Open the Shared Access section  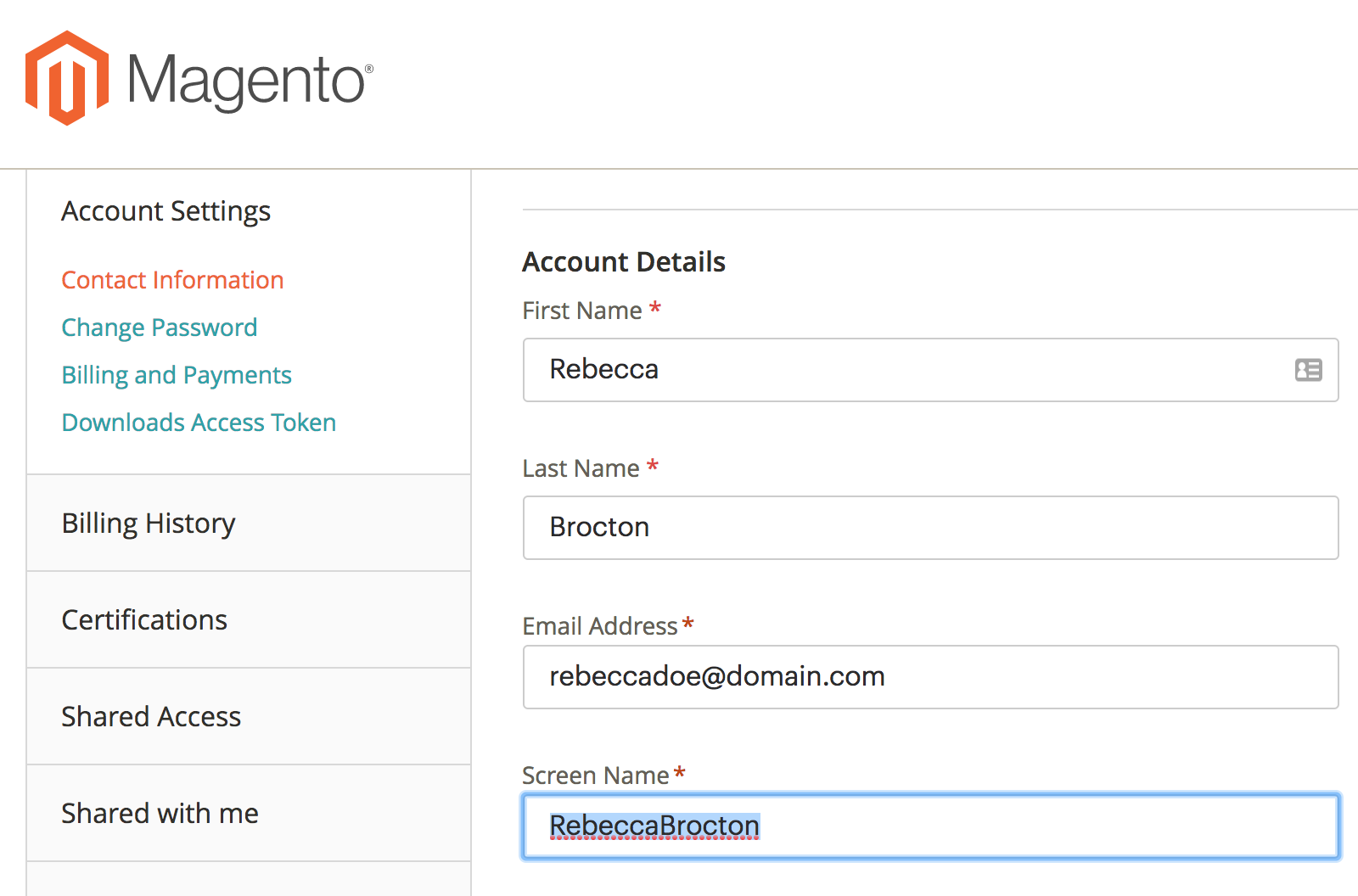(151, 717)
